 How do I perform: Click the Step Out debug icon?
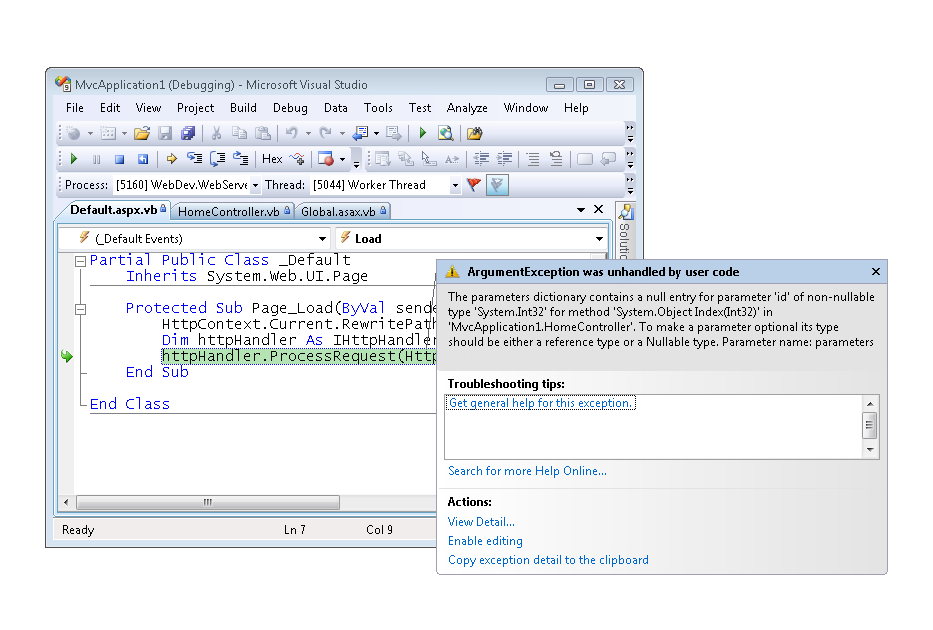(x=240, y=158)
